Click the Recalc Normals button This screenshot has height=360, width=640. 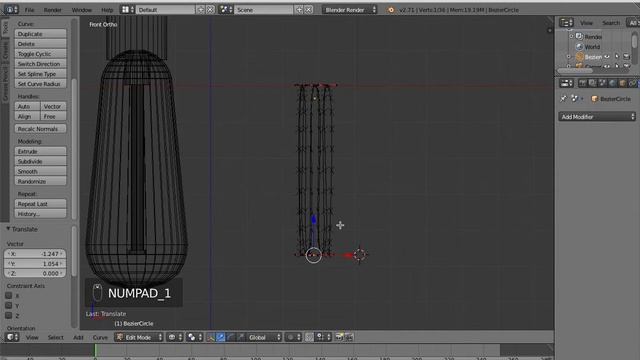tap(40, 129)
